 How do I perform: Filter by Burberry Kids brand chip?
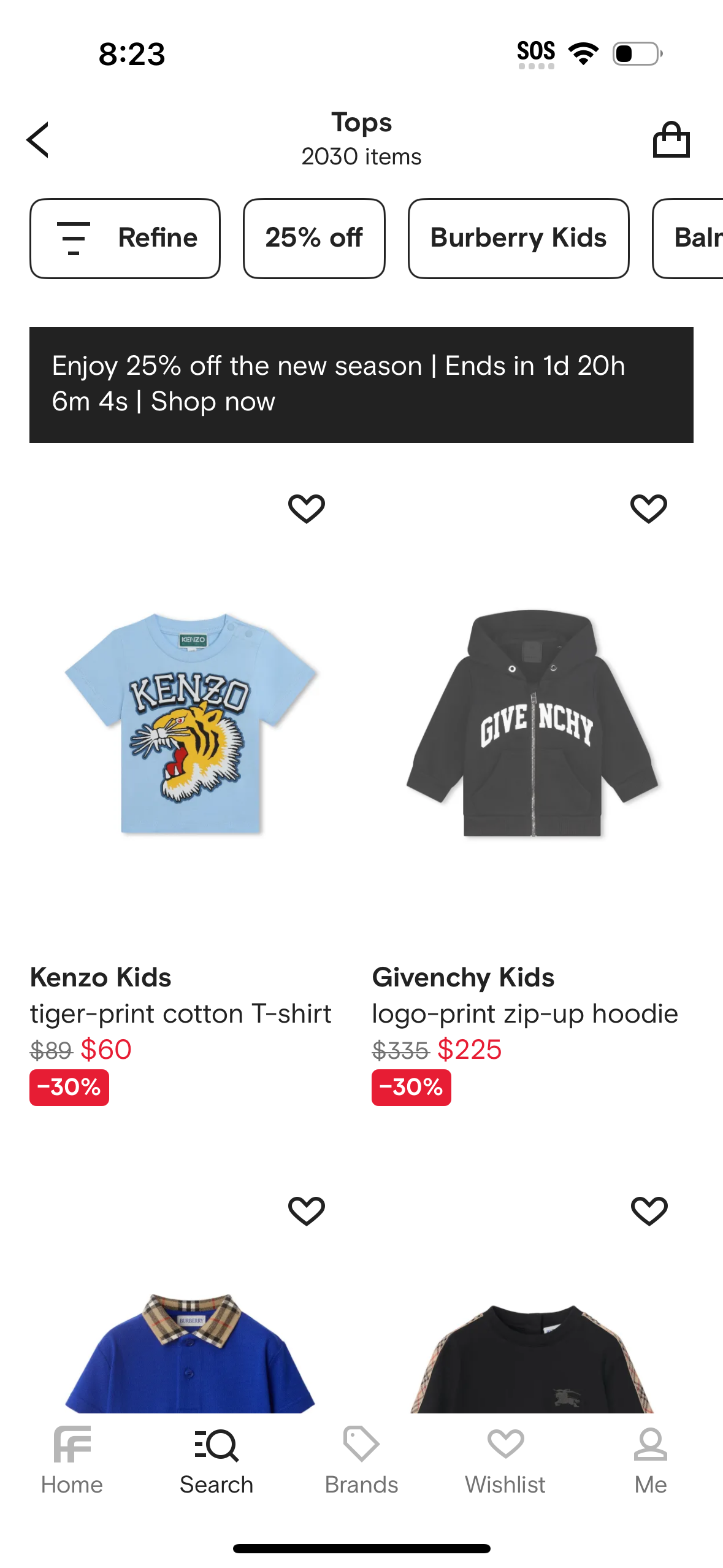point(518,238)
